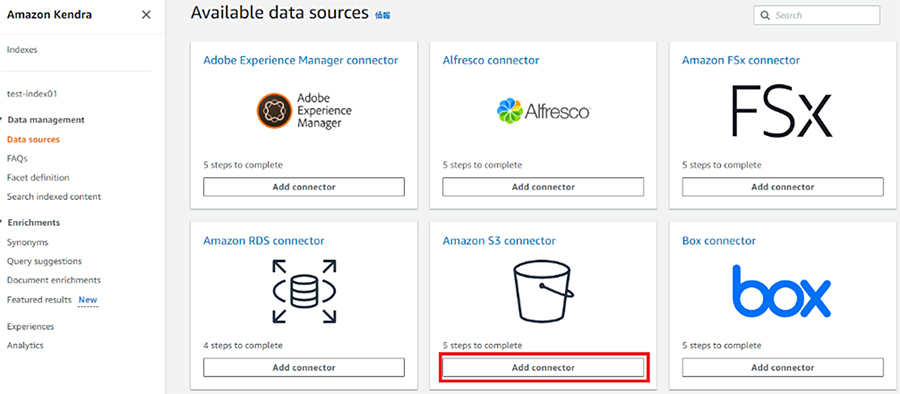The width and height of the screenshot is (900, 394).
Task: Click the Amazon Kendra sidebar title
Action: (49, 15)
